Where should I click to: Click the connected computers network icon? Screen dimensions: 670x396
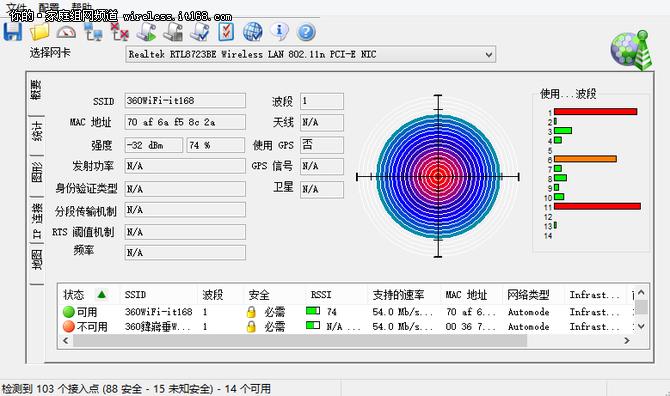pyautogui.click(x=93, y=32)
